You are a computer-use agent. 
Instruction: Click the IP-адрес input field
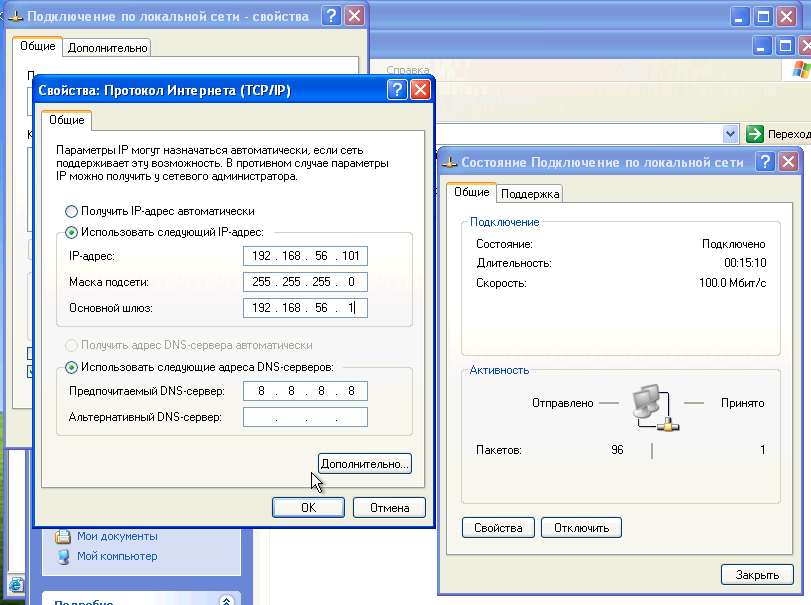305,256
